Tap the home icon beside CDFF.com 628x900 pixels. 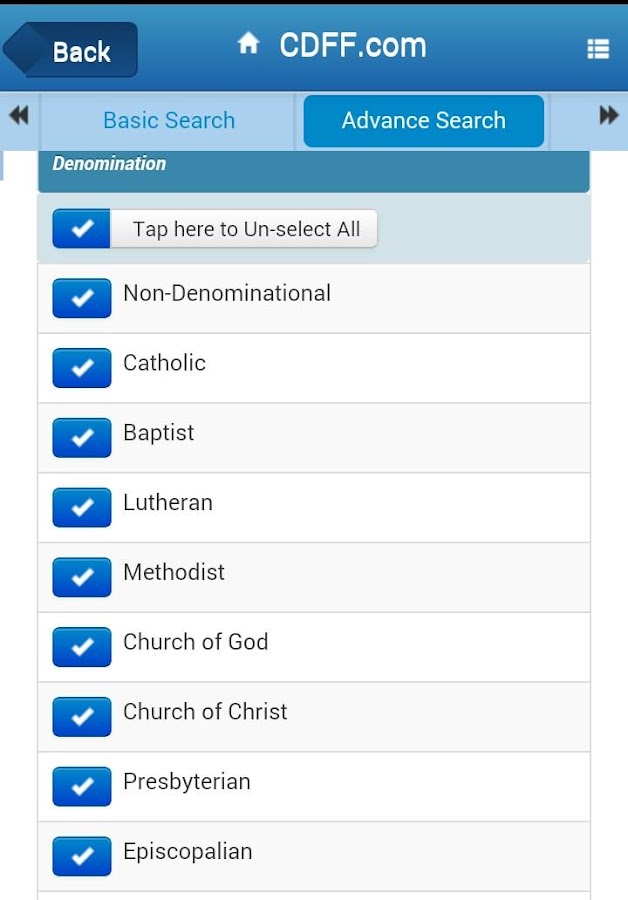pos(248,44)
